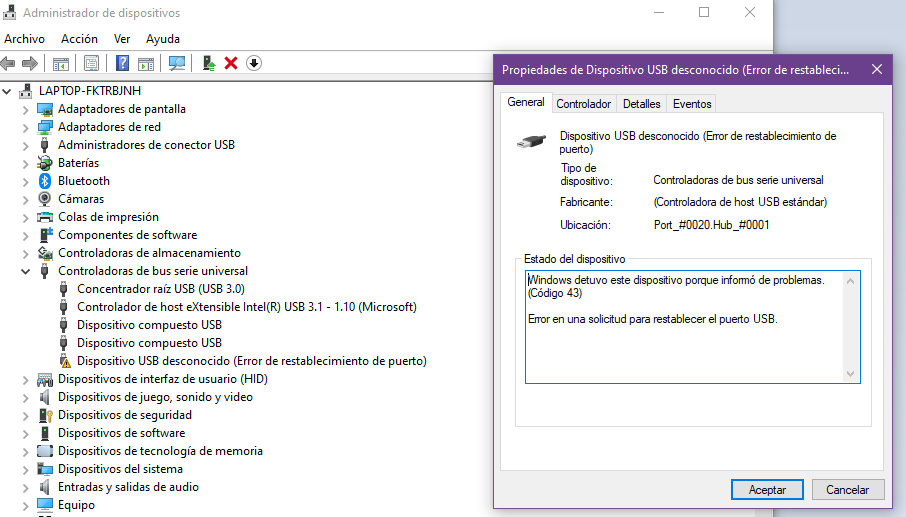Click the Disable device down-arrow icon
The image size is (906, 517).
(254, 63)
